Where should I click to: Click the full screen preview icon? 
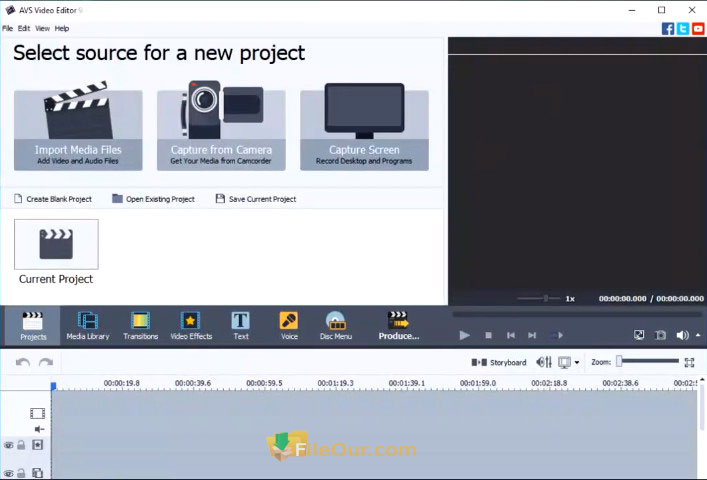tap(639, 335)
